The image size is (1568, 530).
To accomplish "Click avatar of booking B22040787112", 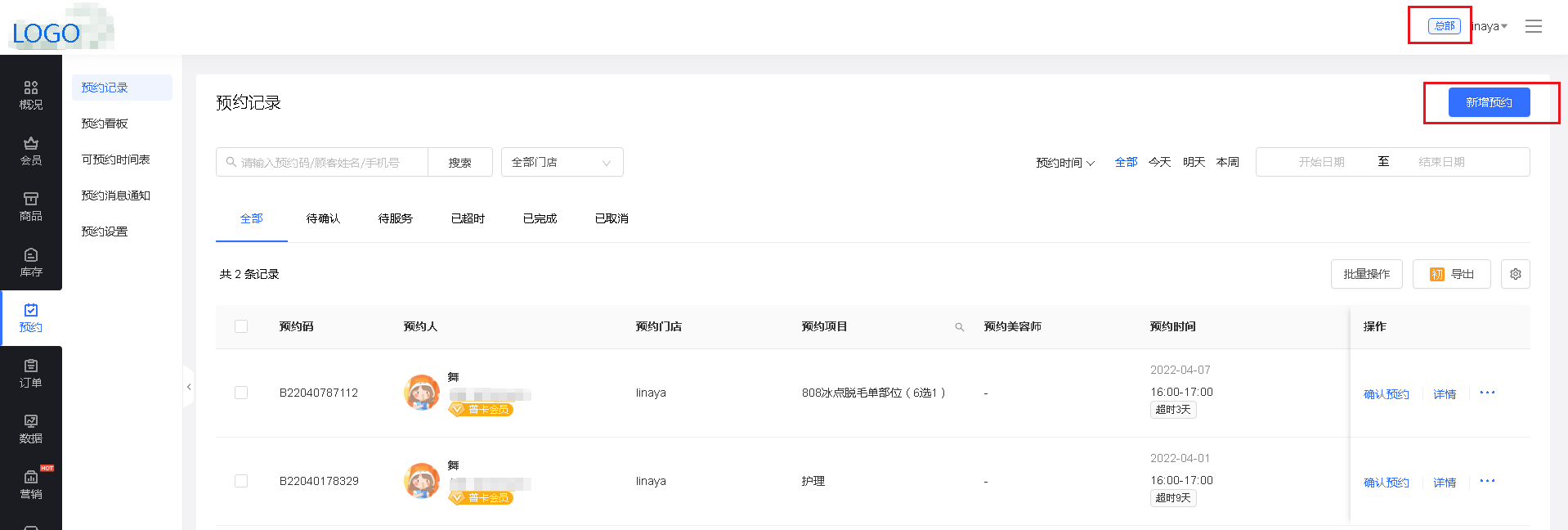I will pyautogui.click(x=422, y=393).
